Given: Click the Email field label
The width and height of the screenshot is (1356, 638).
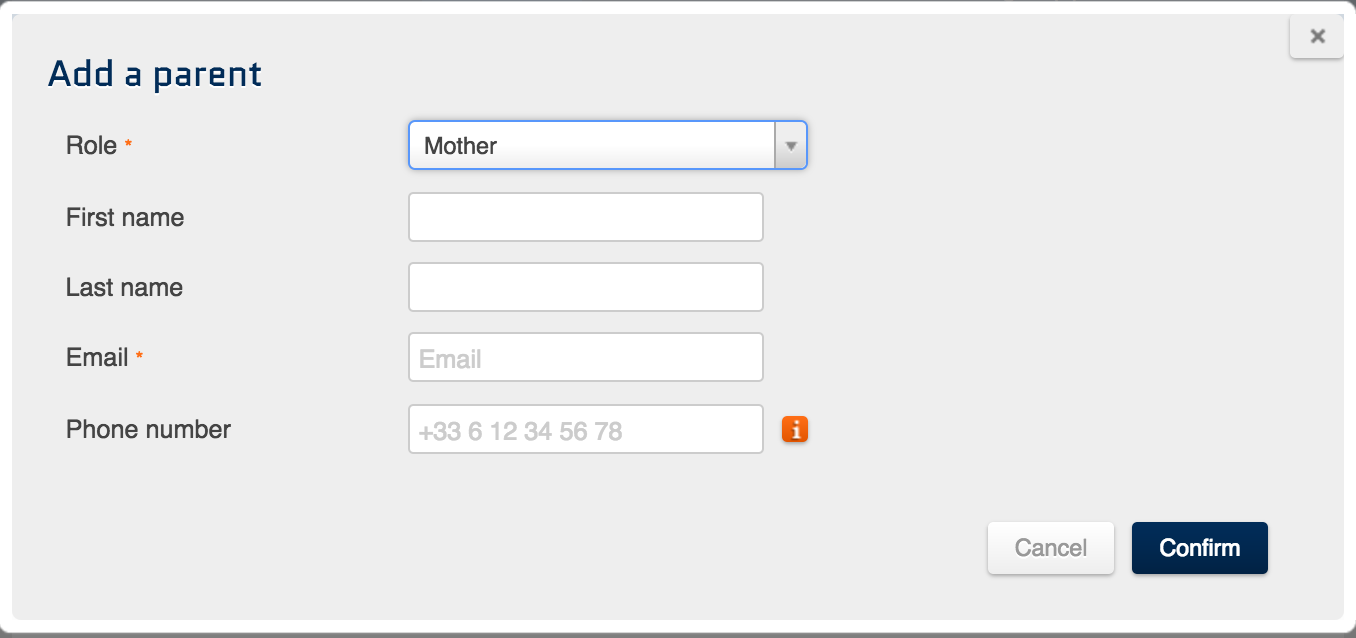Looking at the screenshot, I should pyautogui.click(x=97, y=358).
